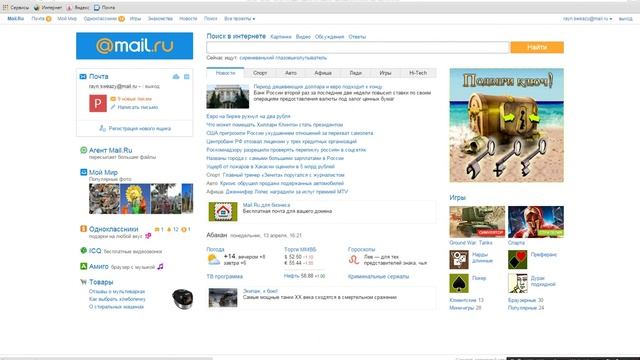Image resolution: width=640 pixels, height=360 pixels.
Task: Open the ICQ flower icon
Action: pos(84,251)
